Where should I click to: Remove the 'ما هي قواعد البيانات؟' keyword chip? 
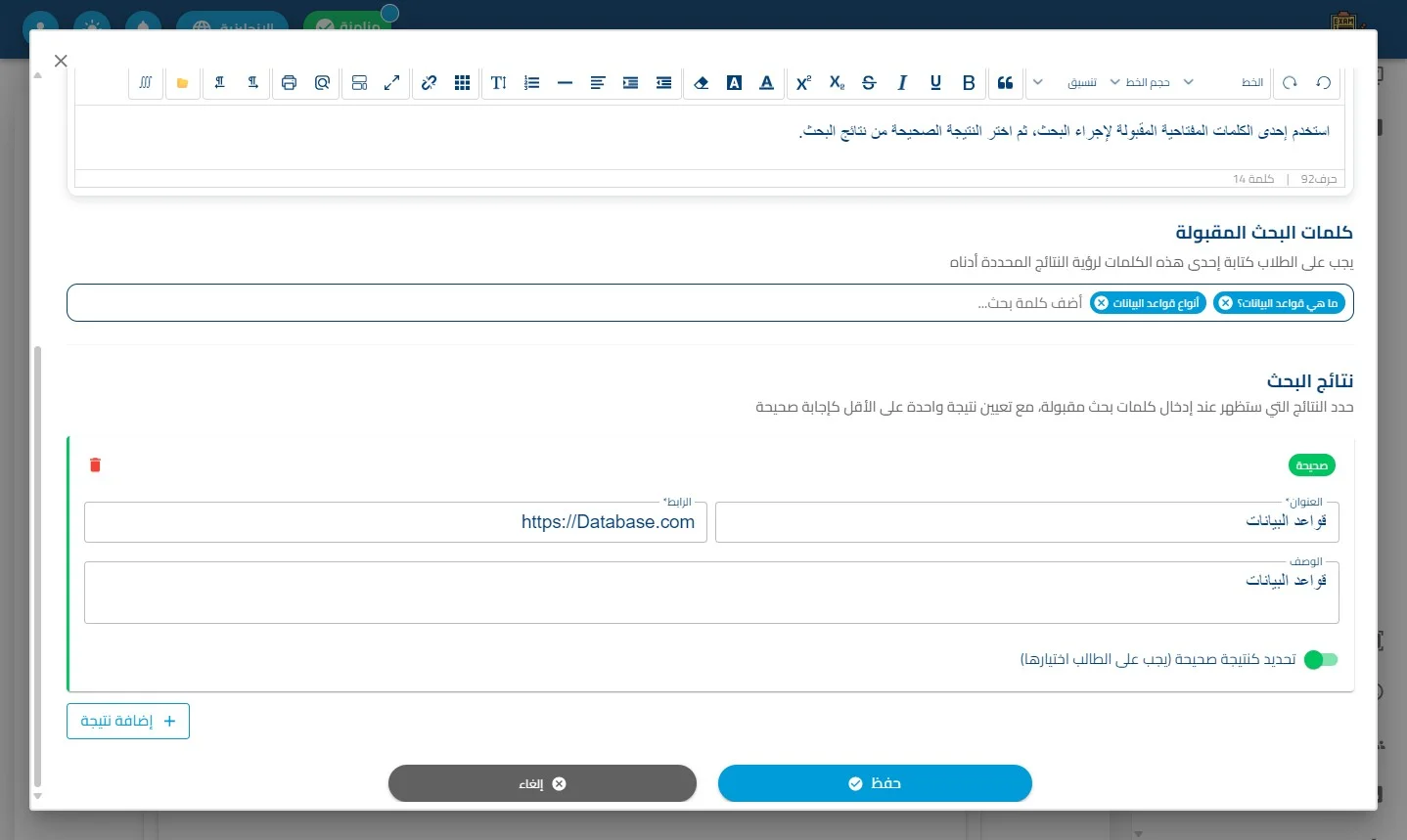coord(1225,303)
